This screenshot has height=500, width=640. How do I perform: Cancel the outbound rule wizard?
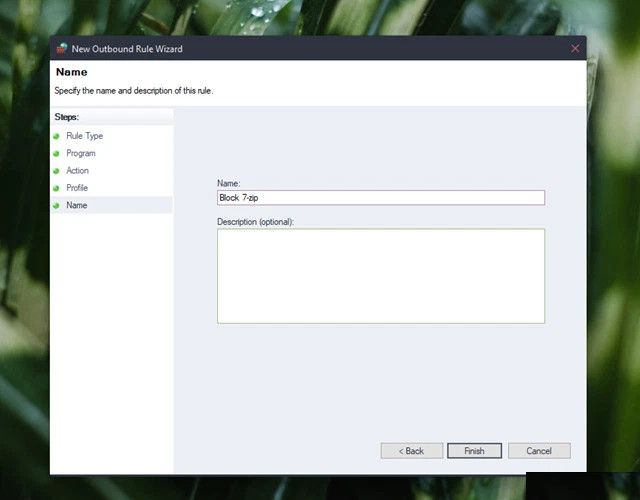tap(538, 451)
